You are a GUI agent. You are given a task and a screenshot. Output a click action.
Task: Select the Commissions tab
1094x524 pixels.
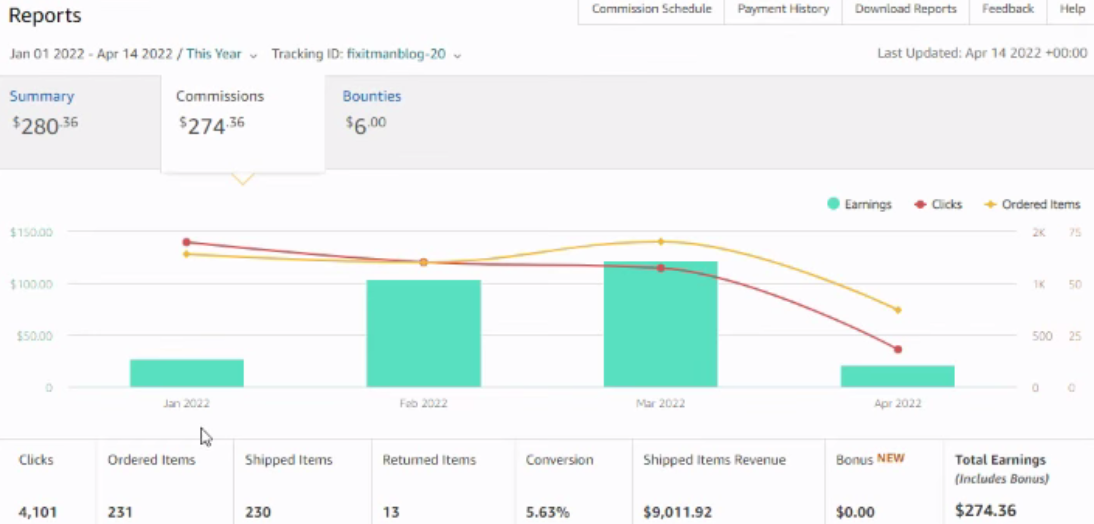coord(242,122)
